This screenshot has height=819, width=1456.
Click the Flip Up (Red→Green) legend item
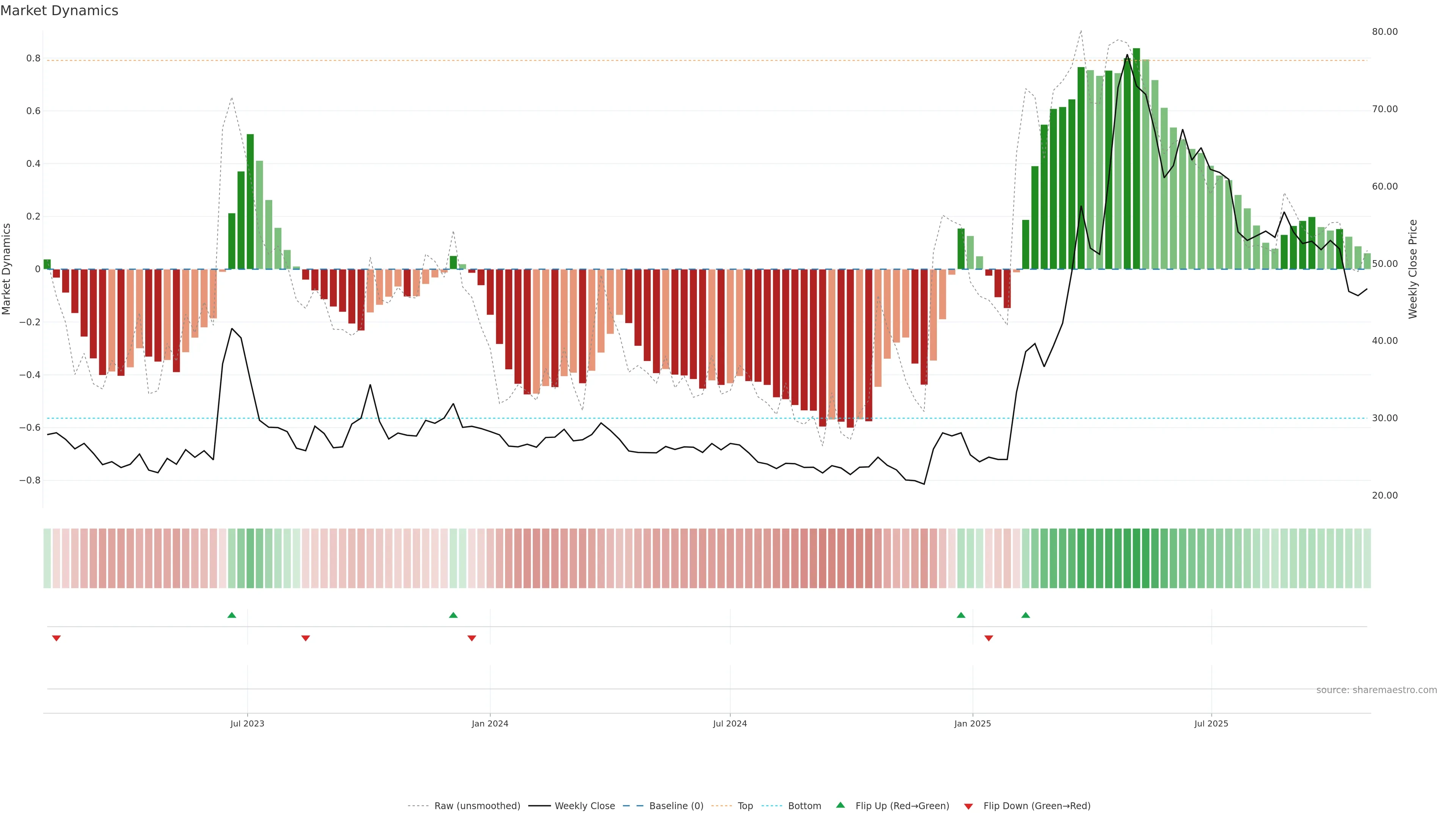coord(902,806)
